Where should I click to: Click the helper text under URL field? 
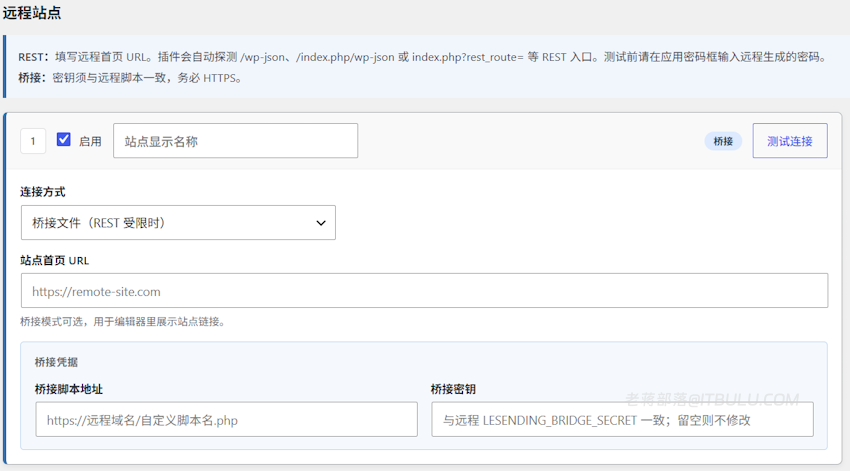click(123, 322)
